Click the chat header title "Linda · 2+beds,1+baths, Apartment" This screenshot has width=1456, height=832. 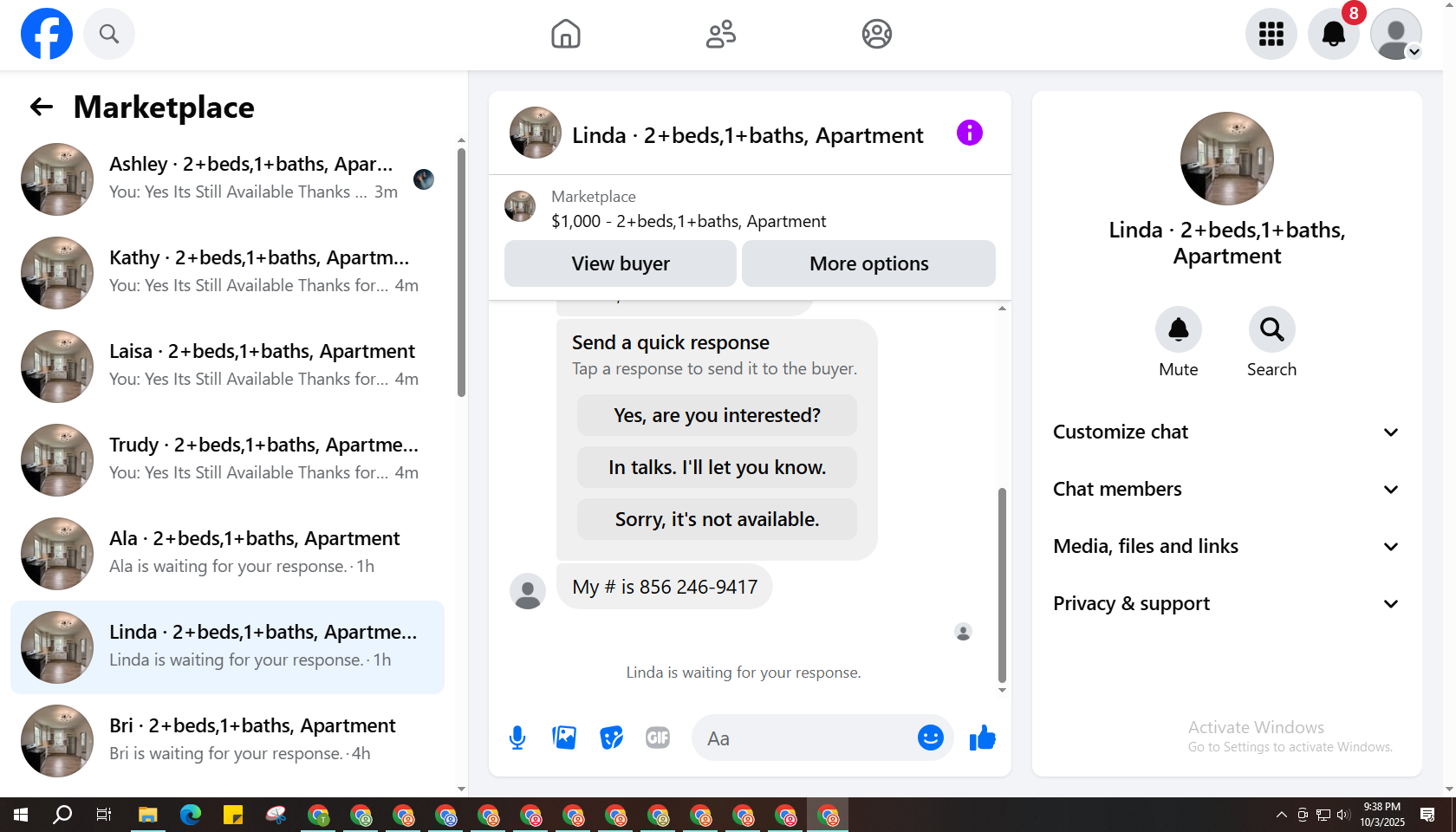[x=748, y=135]
